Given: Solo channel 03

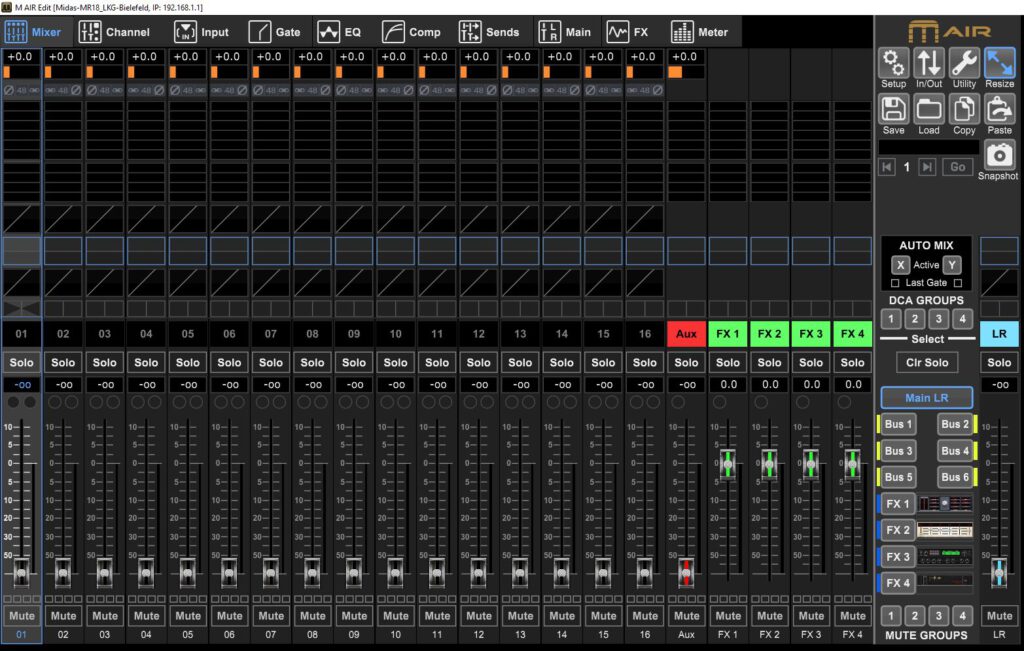Looking at the screenshot, I should (104, 362).
